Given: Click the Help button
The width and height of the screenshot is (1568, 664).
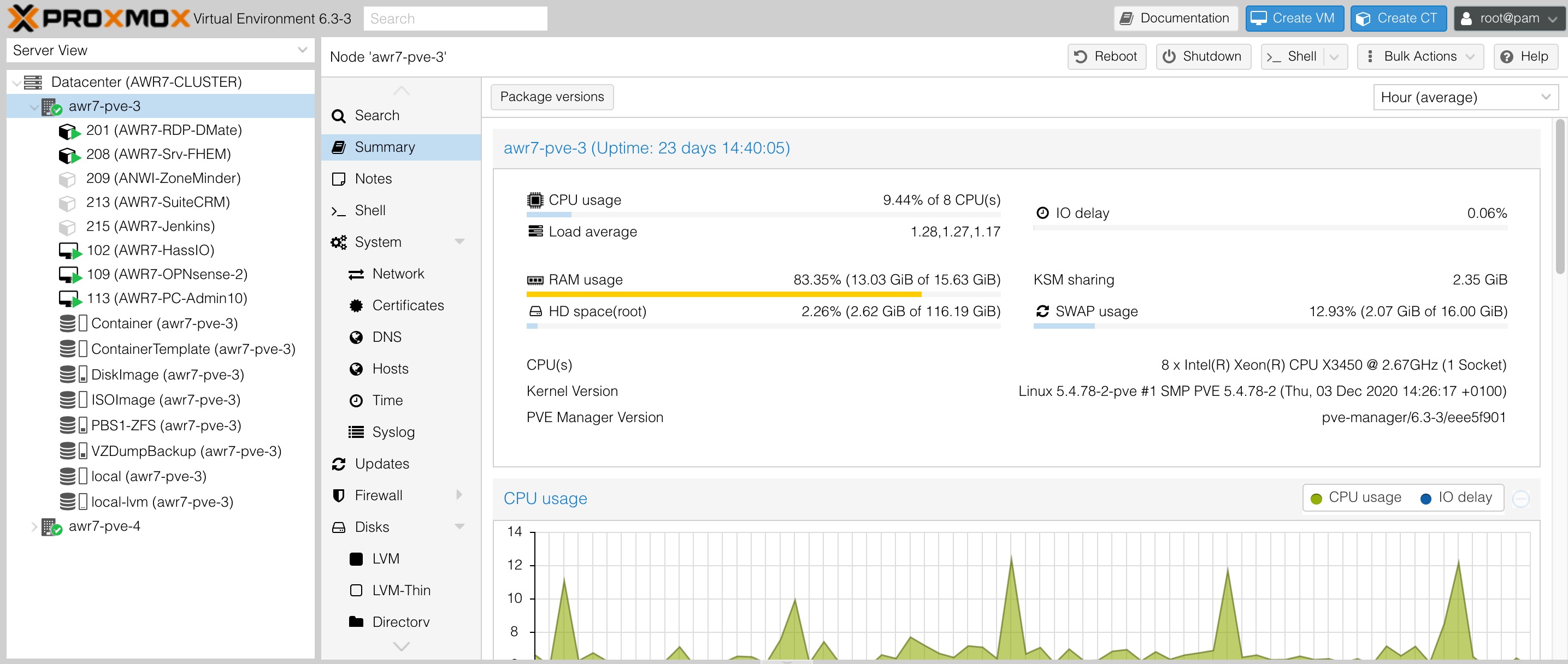Looking at the screenshot, I should click(x=1525, y=57).
